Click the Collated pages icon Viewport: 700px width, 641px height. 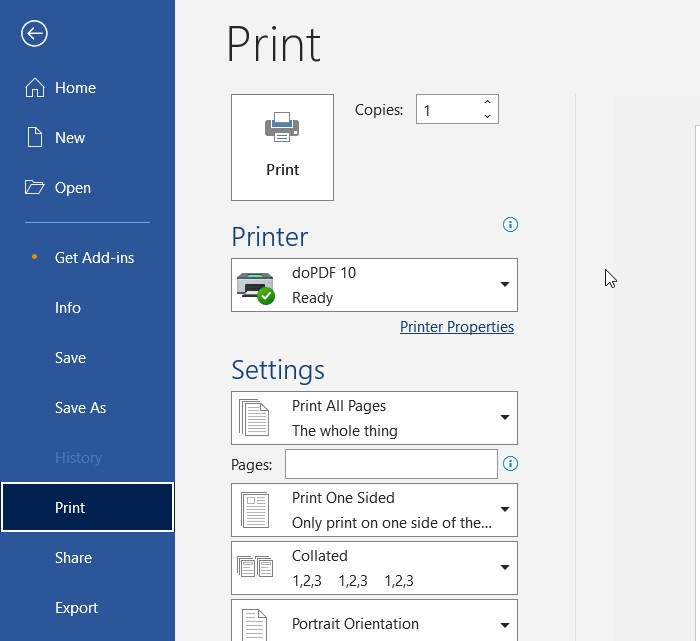[x=255, y=566]
